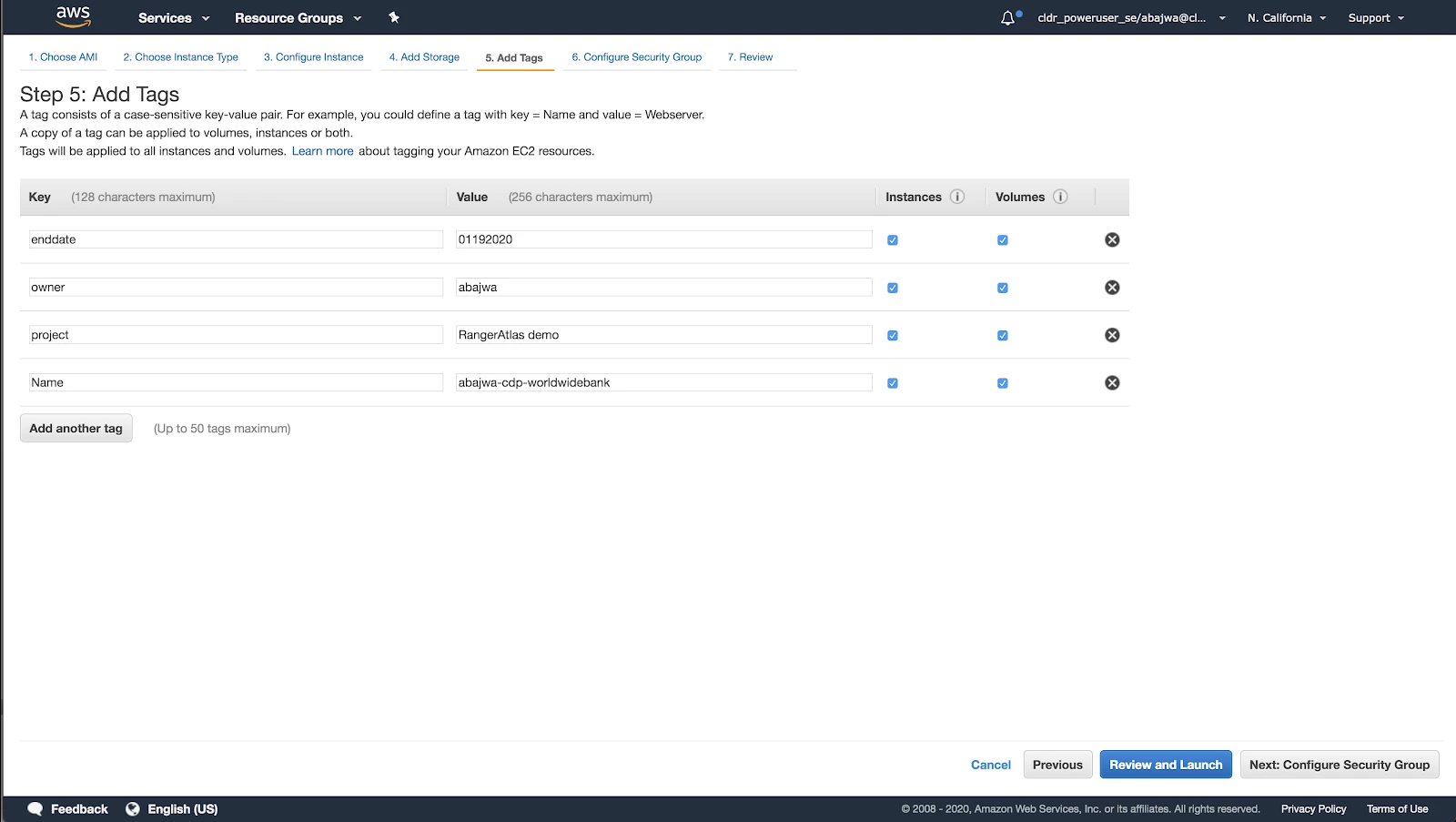Click the Review and Launch button
The height and width of the screenshot is (822, 1456).
coord(1166,765)
